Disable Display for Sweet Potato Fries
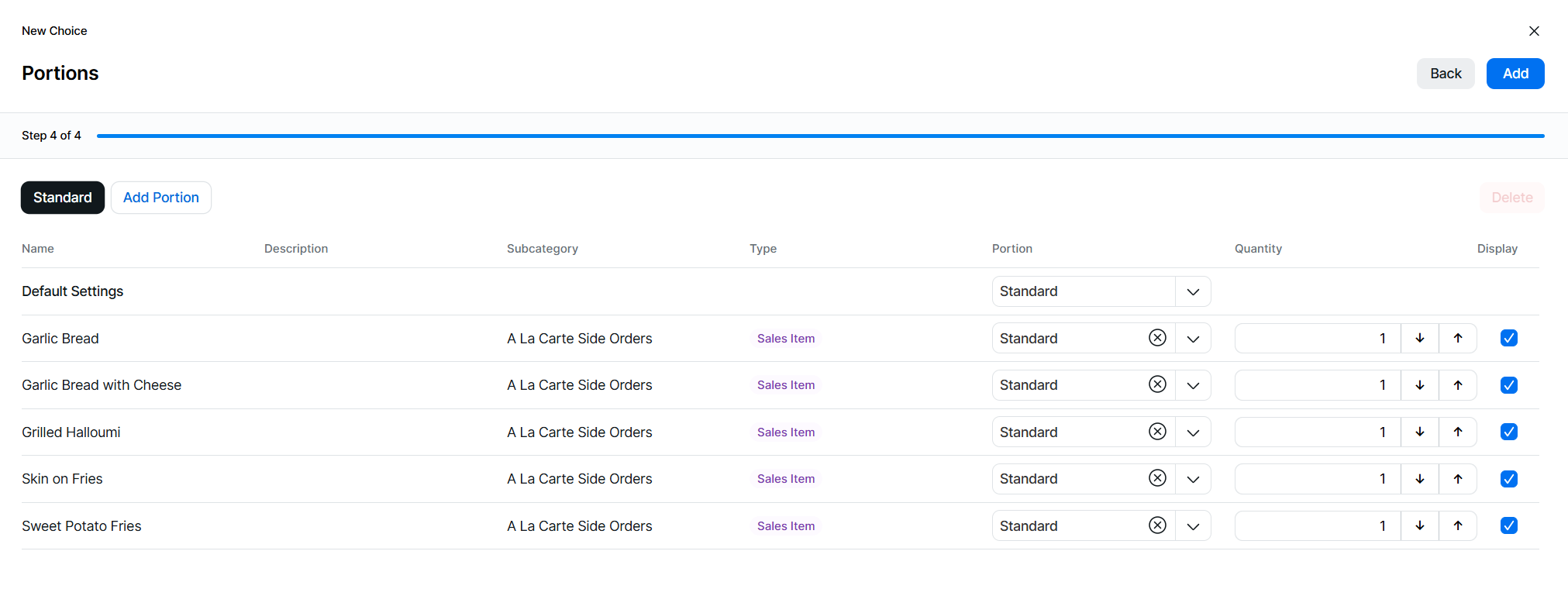The width and height of the screenshot is (1568, 589). click(x=1508, y=525)
